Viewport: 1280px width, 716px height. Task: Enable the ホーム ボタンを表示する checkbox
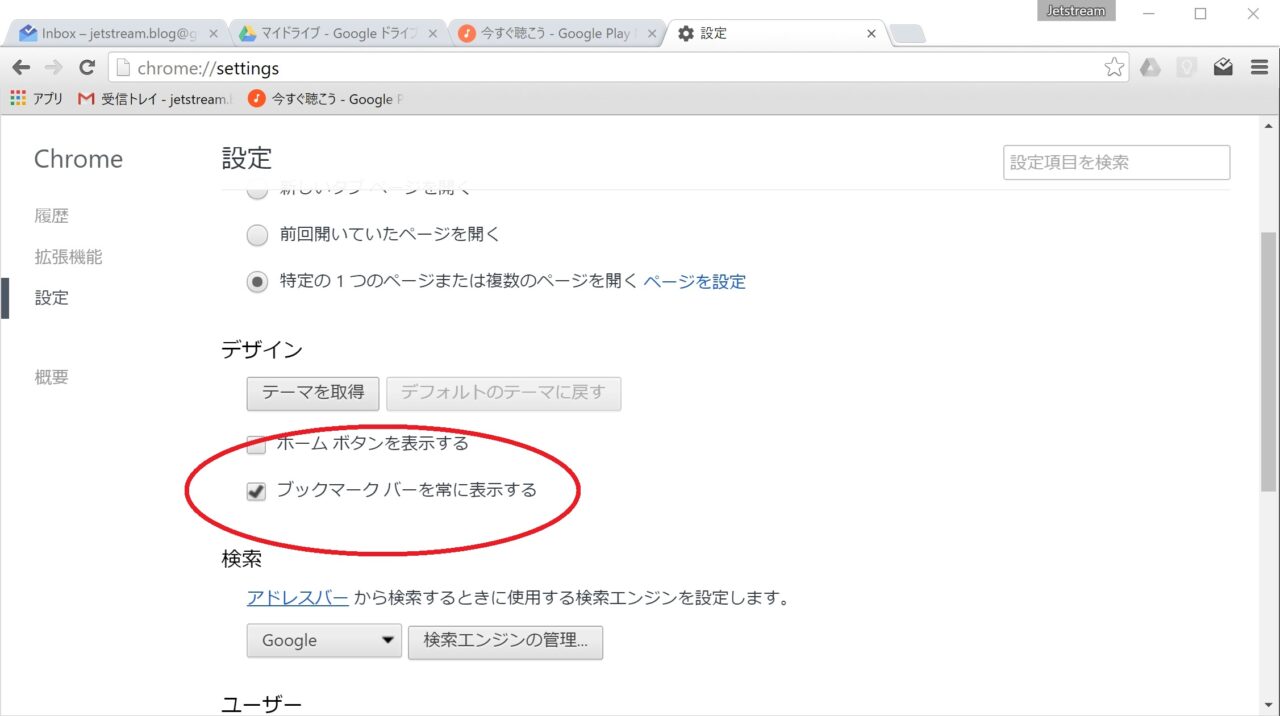[257, 444]
